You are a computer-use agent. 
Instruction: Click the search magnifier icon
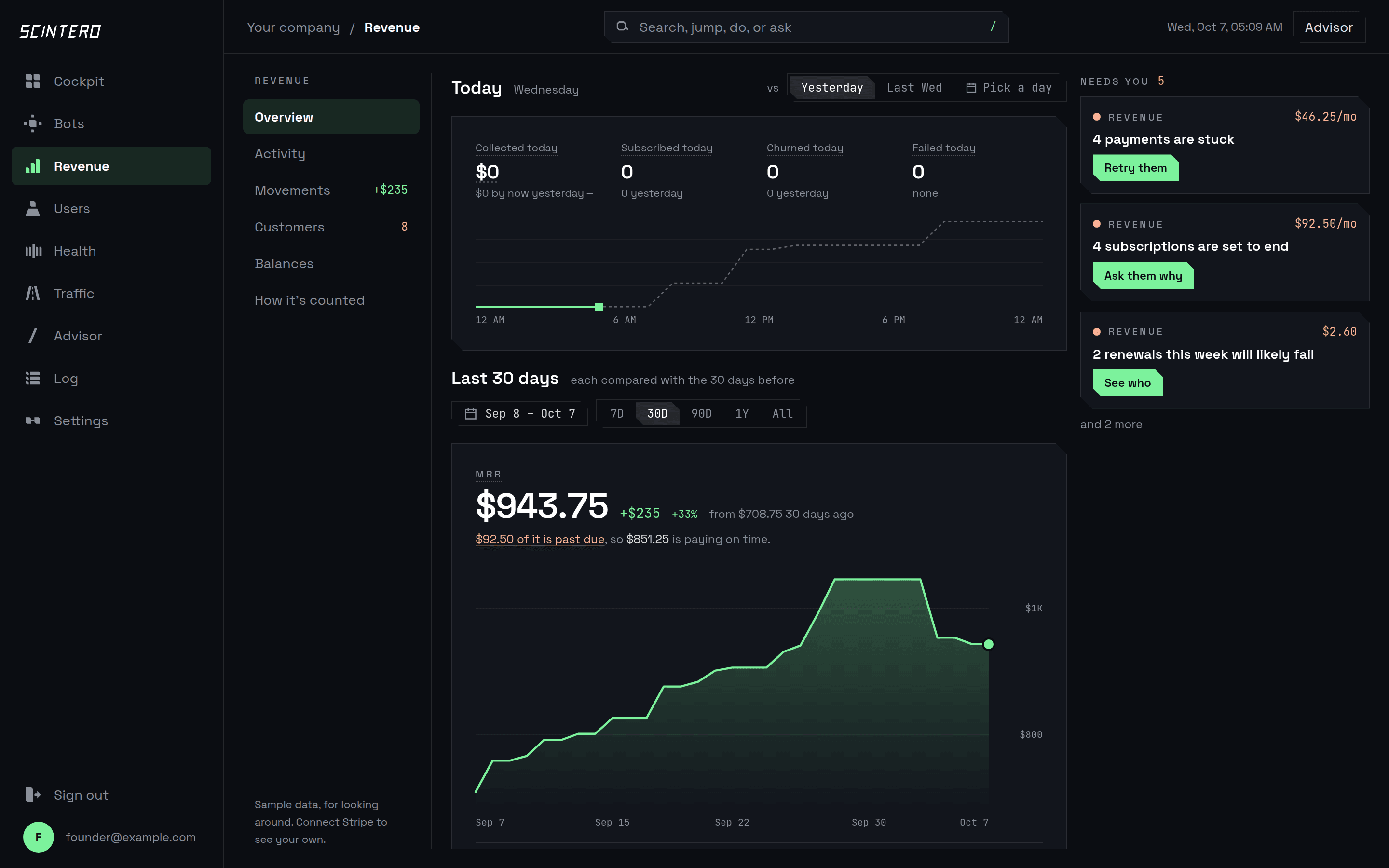(622, 27)
